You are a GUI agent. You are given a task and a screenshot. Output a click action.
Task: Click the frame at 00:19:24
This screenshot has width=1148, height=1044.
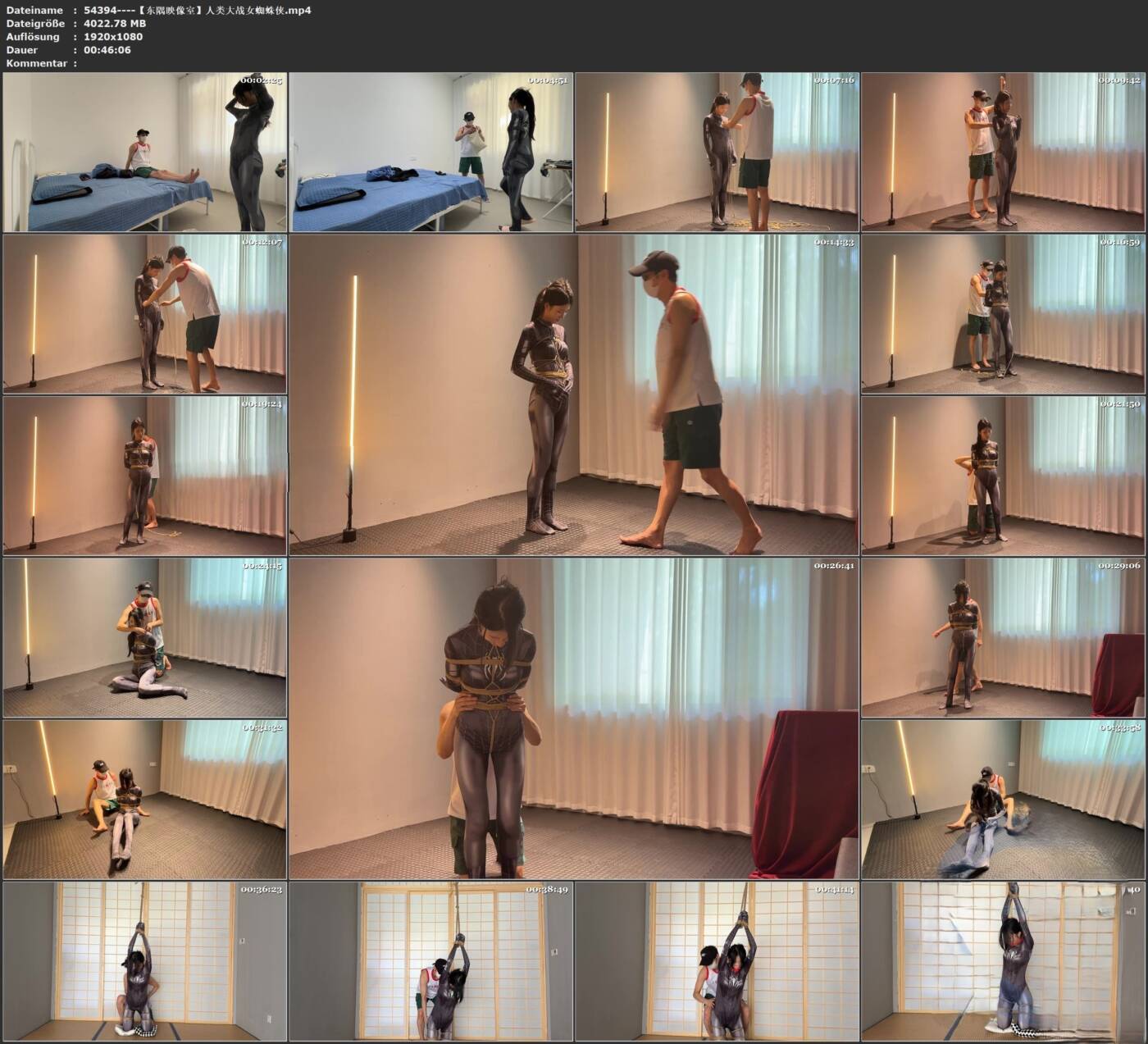click(x=144, y=476)
